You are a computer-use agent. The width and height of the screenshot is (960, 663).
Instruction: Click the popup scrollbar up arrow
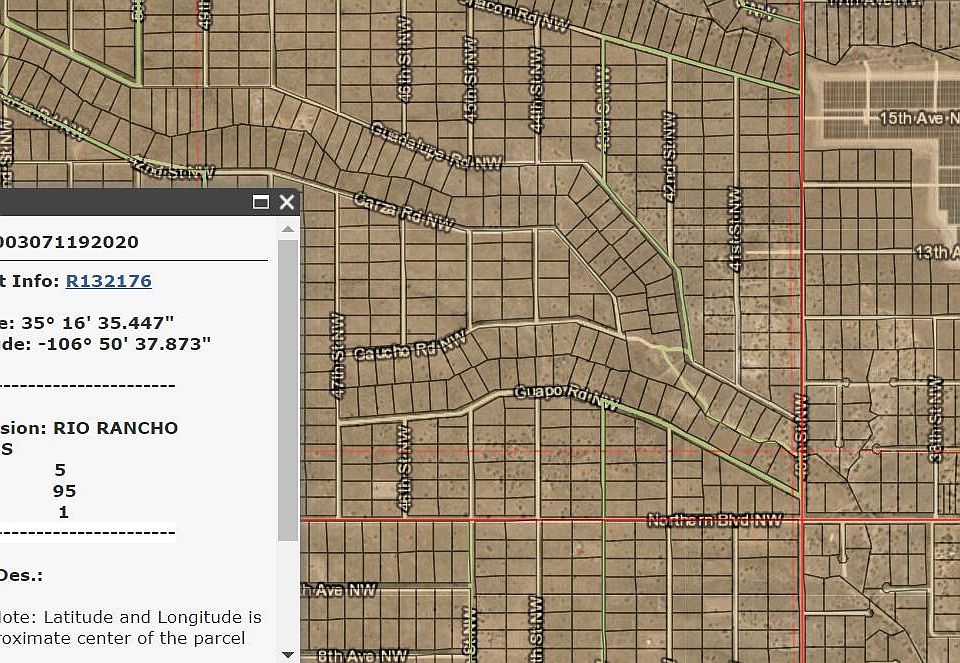click(288, 228)
